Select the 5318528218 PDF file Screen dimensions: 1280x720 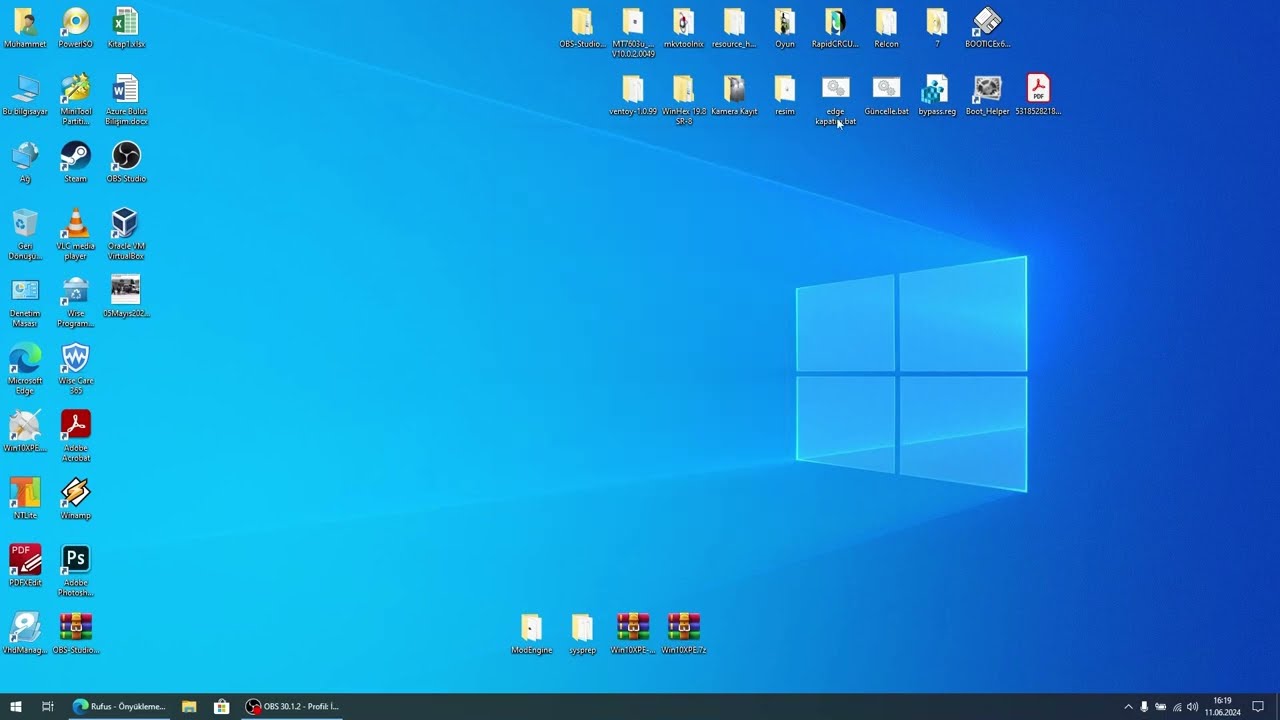1038,95
